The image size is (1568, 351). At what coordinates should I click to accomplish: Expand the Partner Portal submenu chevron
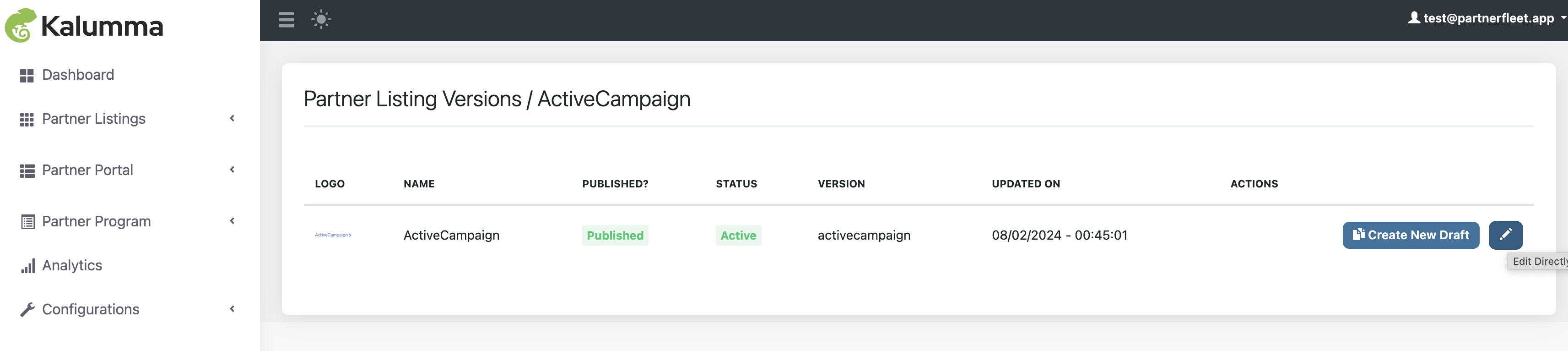[232, 170]
